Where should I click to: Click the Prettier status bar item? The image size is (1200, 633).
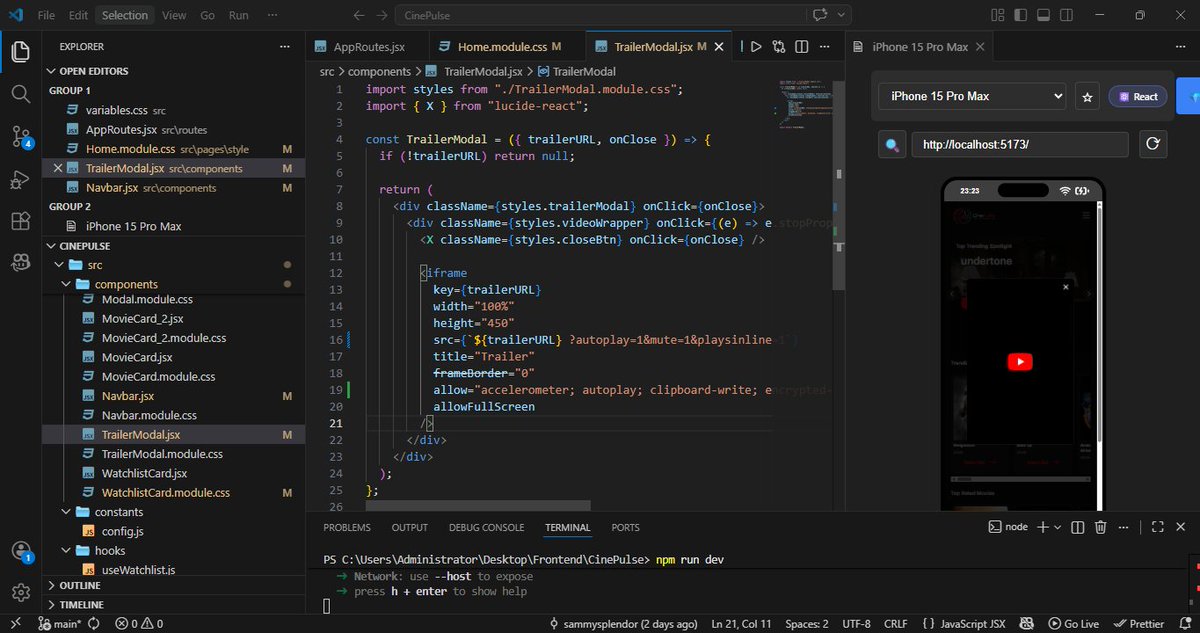click(x=1141, y=623)
